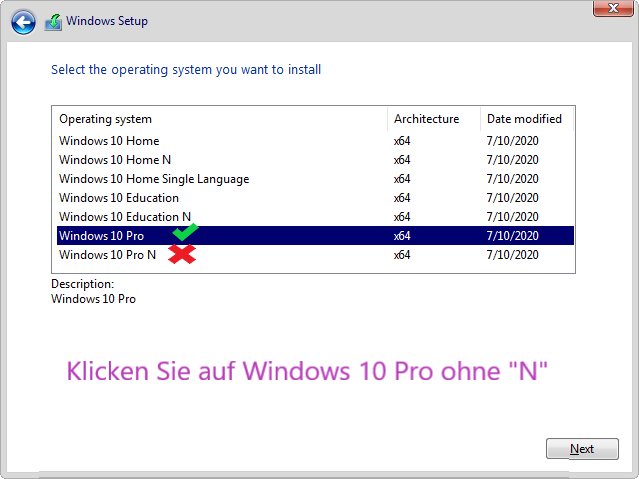Click the Description label below the list
The height and width of the screenshot is (479, 639).
click(x=83, y=284)
